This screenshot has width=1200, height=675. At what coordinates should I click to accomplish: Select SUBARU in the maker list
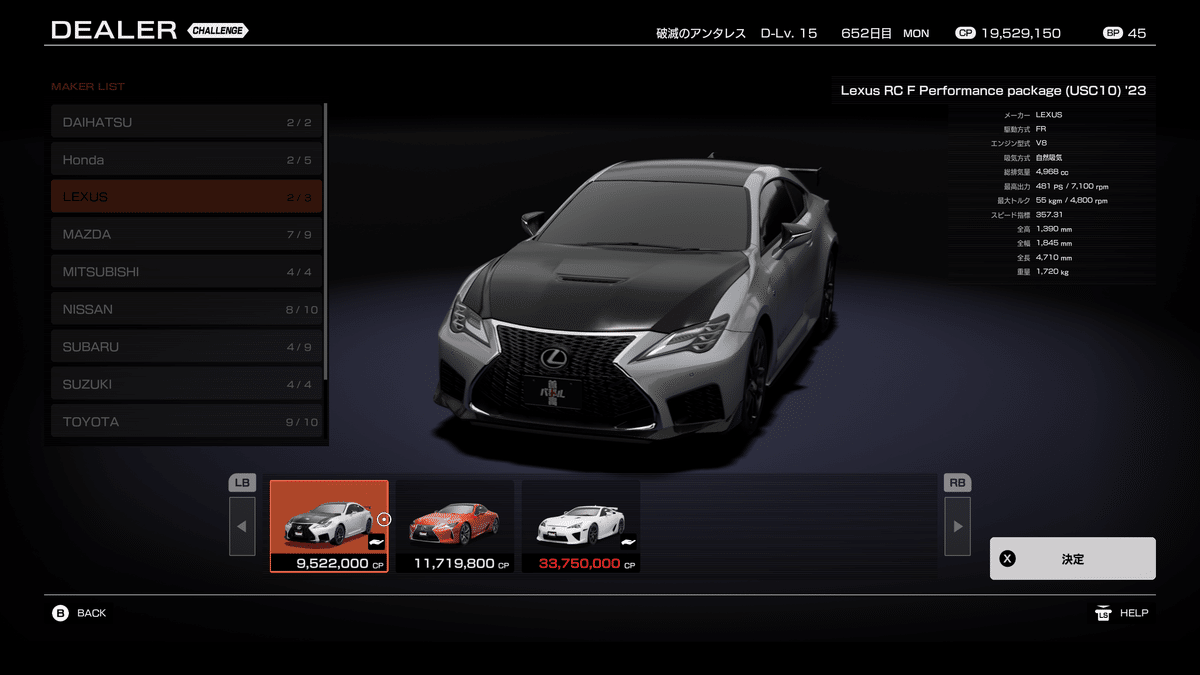[187, 347]
